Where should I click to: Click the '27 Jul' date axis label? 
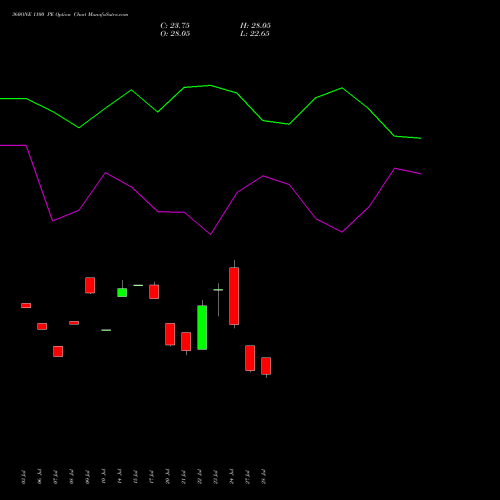pyautogui.click(x=248, y=477)
